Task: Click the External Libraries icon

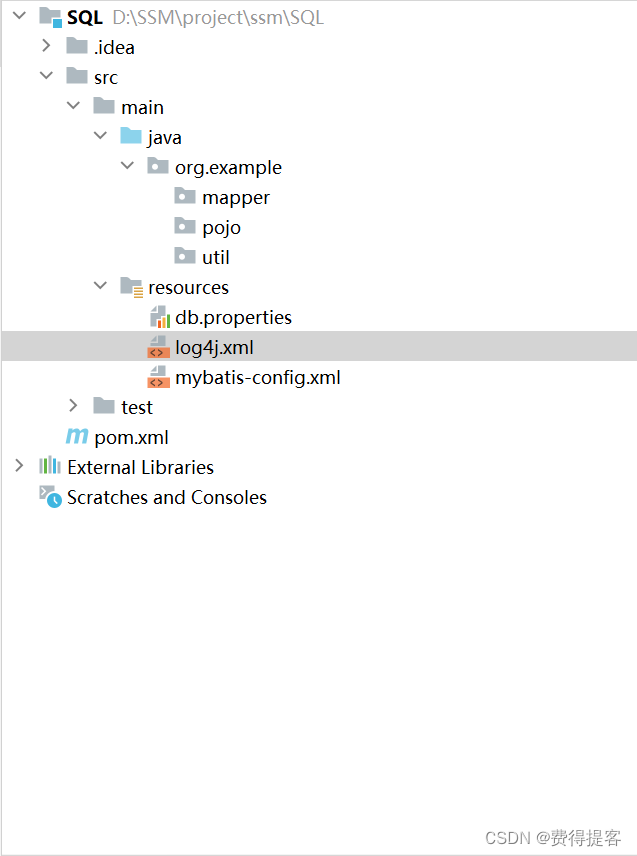Action: coord(47,467)
